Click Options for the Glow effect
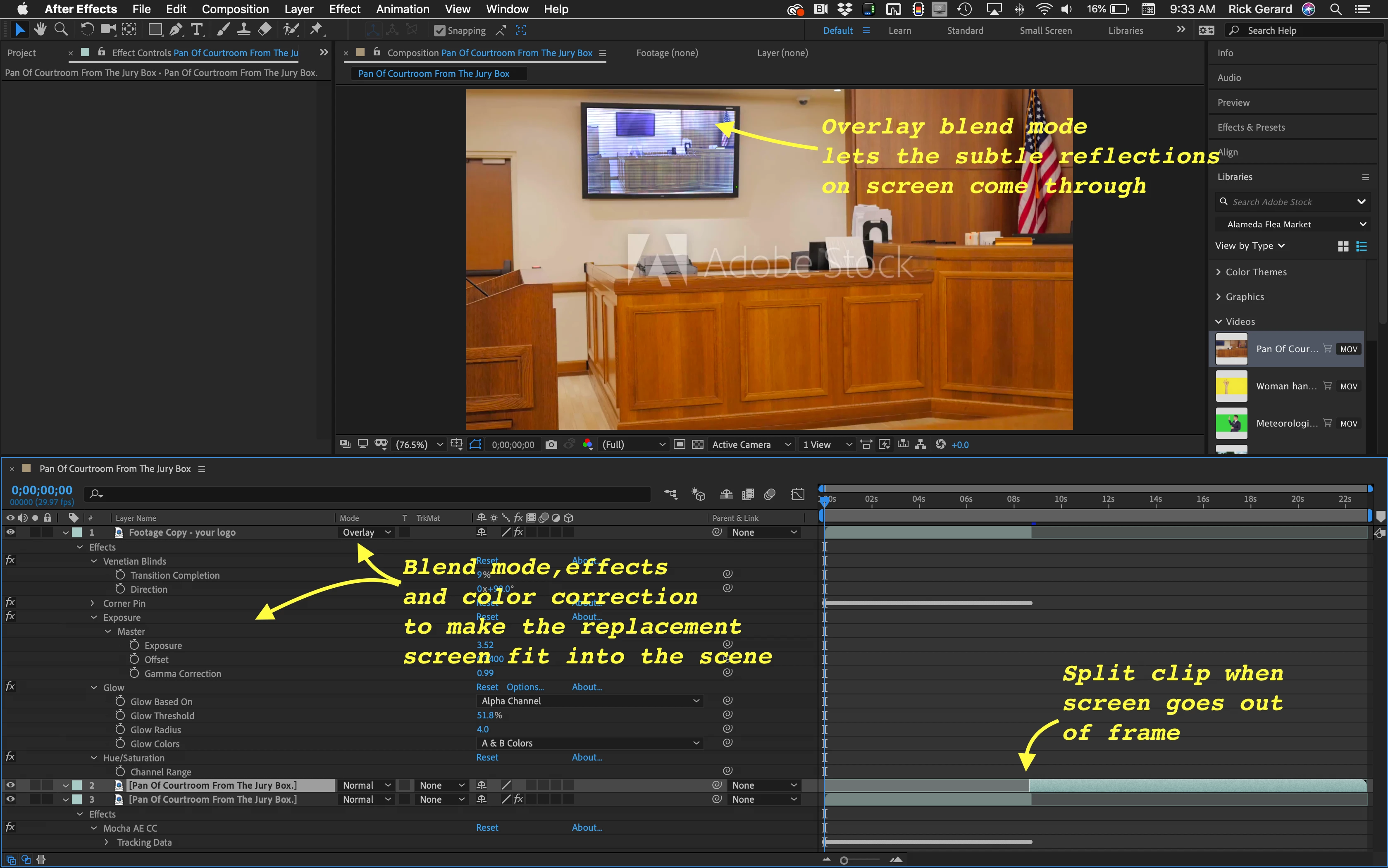1388x868 pixels. click(525, 687)
